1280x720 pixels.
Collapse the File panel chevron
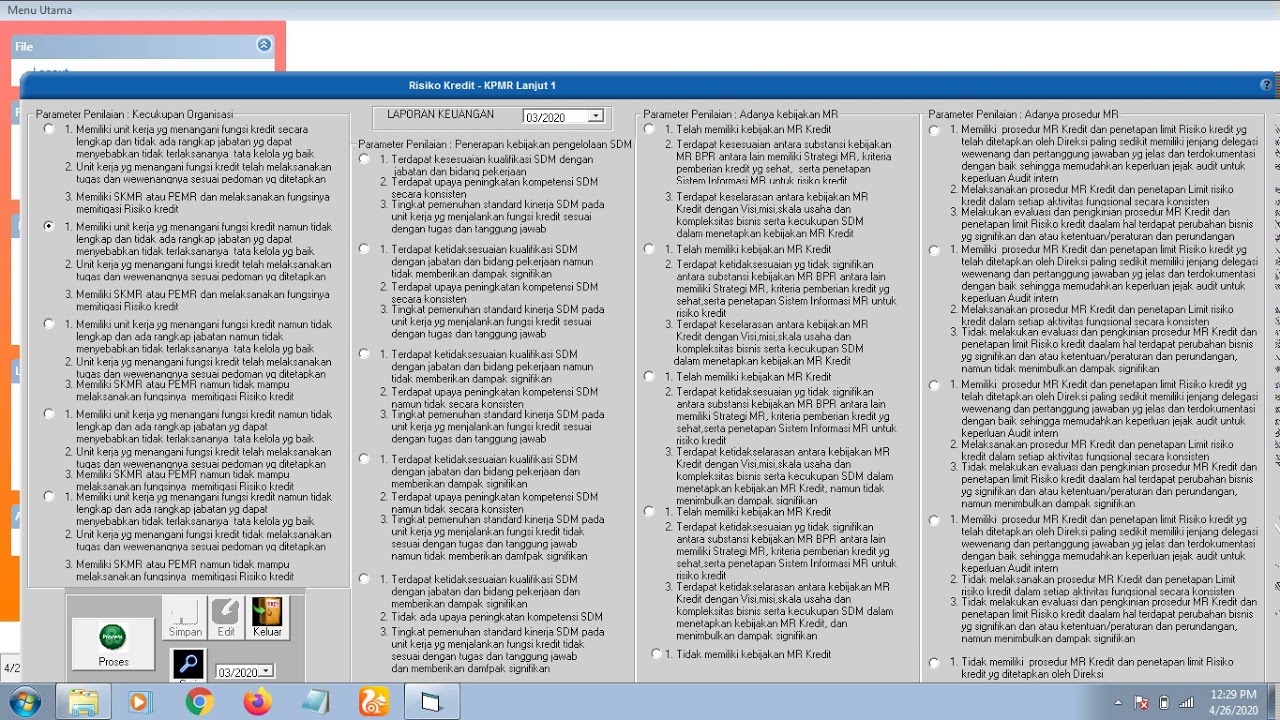[x=264, y=45]
